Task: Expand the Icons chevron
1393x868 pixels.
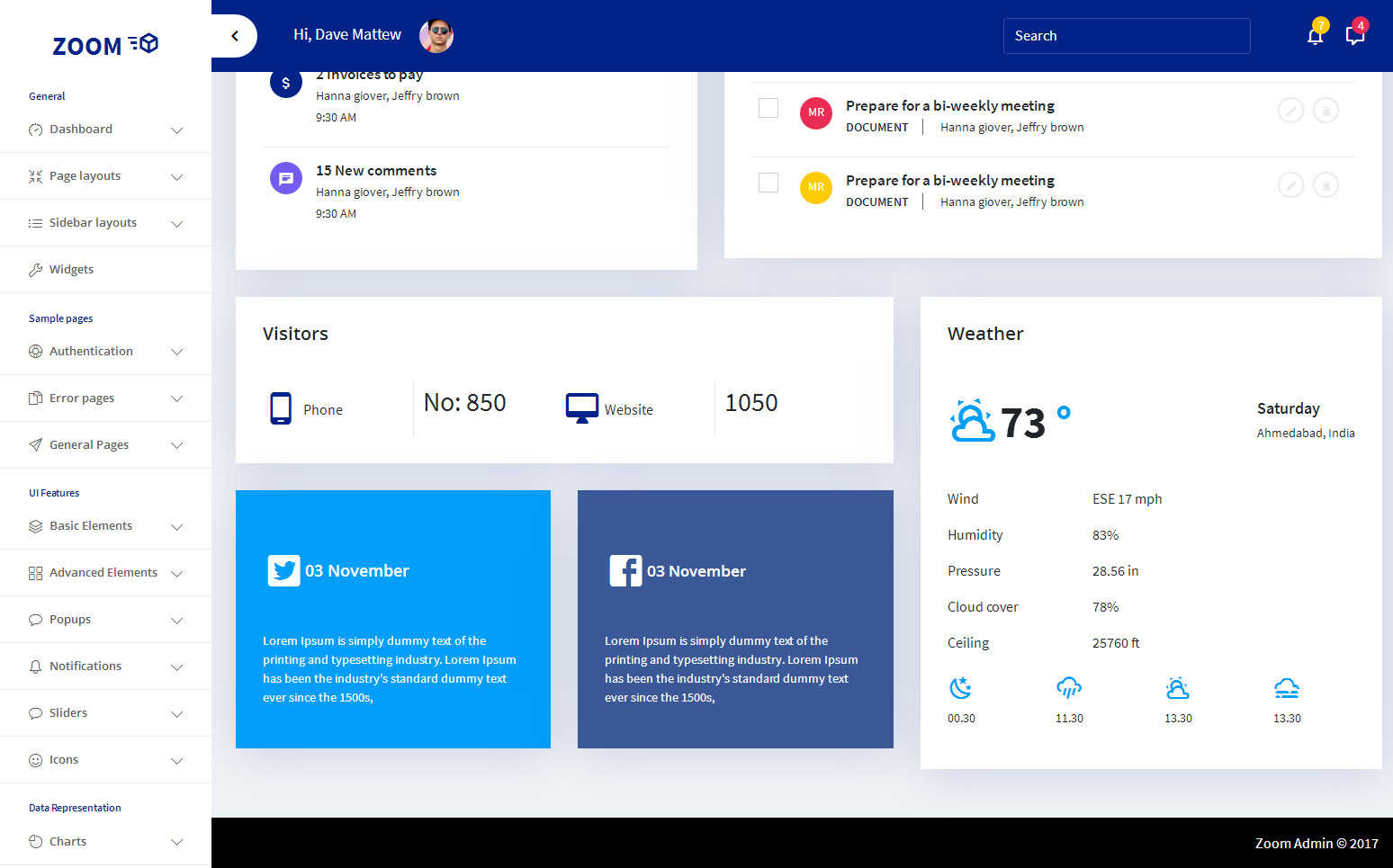Action: [x=177, y=761]
